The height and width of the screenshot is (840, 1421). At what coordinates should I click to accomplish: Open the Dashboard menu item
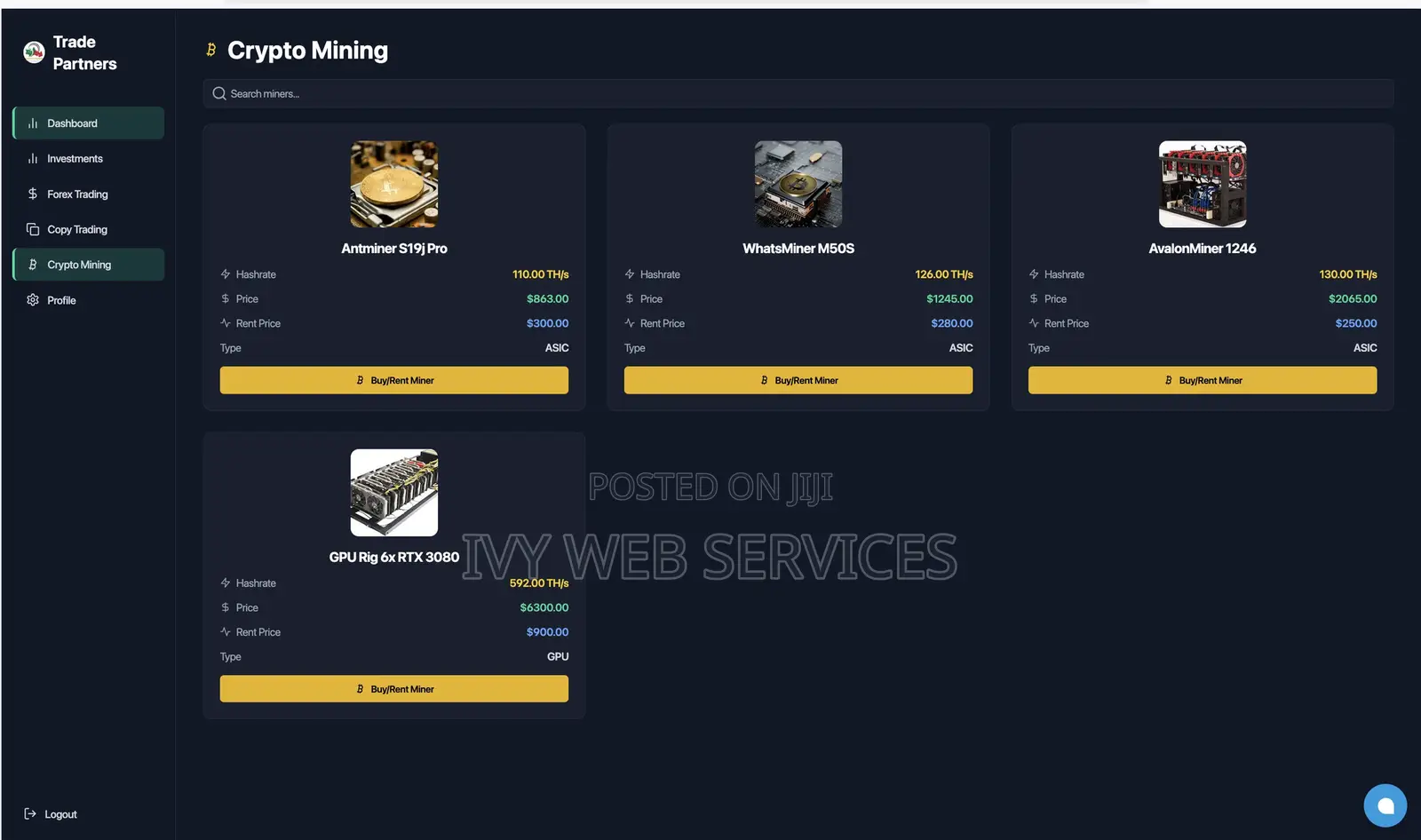click(89, 123)
